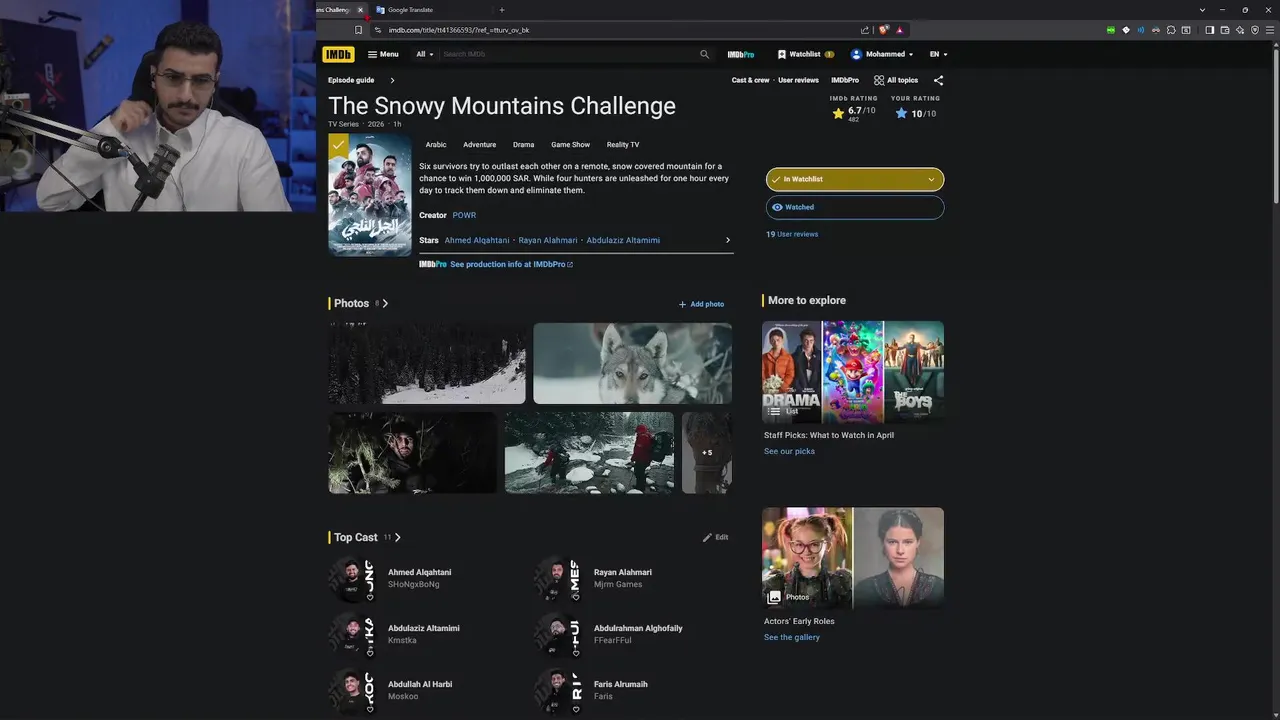Viewport: 1280px width, 720px height.
Task: Toggle favorite heart on Abdulaziz Altamimi photo
Action: (369, 652)
